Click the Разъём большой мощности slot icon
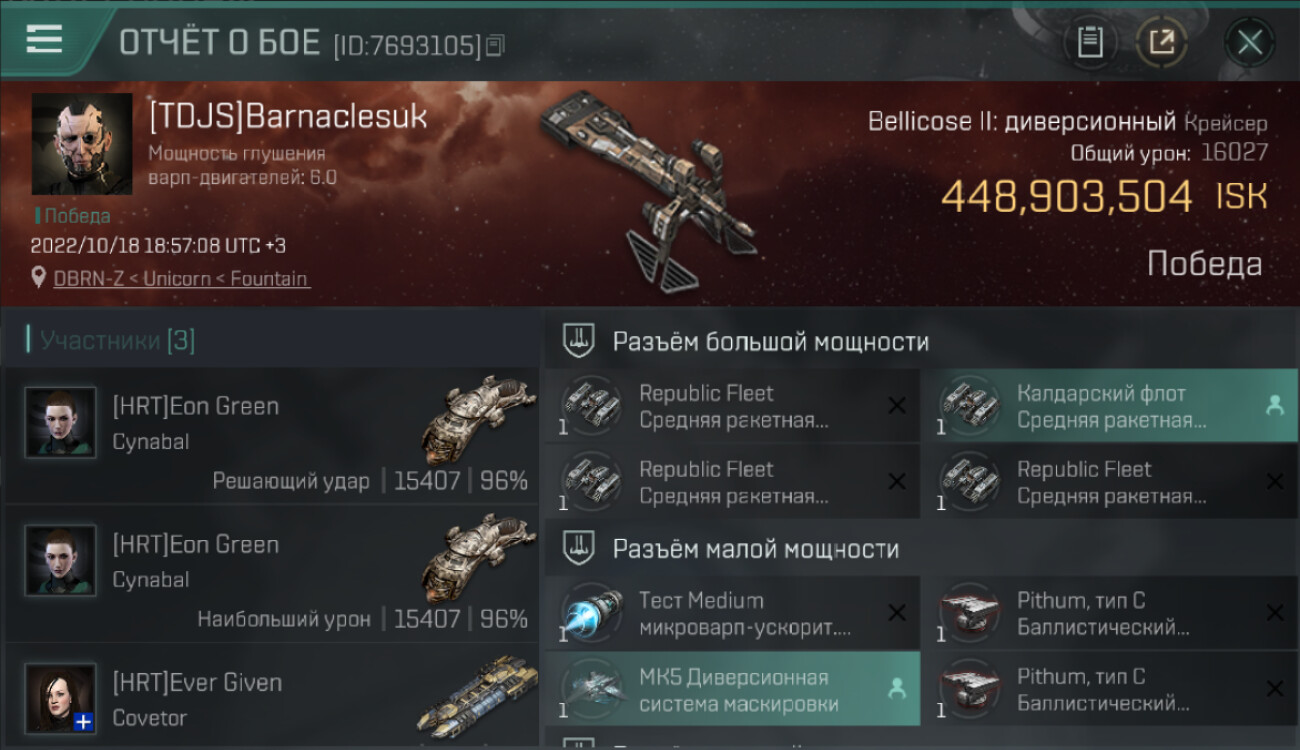The height and width of the screenshot is (750, 1300). pyautogui.click(x=578, y=341)
